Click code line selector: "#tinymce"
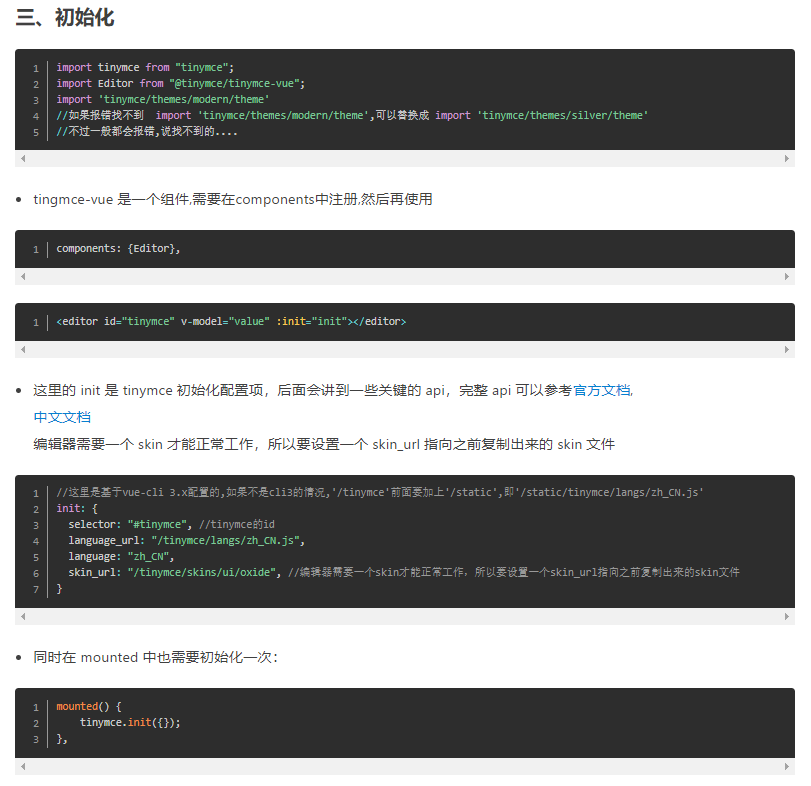Image resolution: width=811 pixels, height=786 pixels. coord(171,524)
